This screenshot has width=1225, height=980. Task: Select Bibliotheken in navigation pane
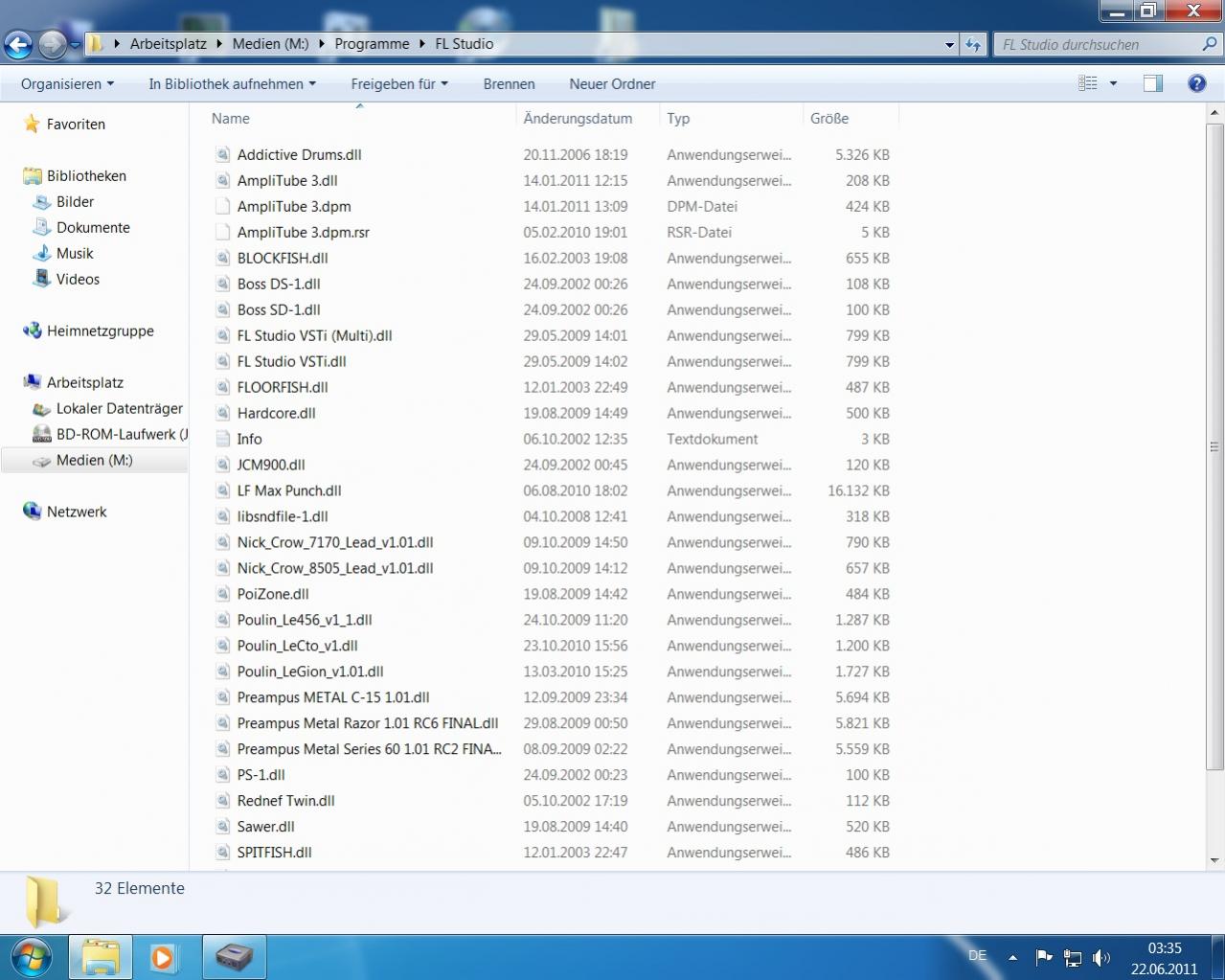(x=86, y=175)
